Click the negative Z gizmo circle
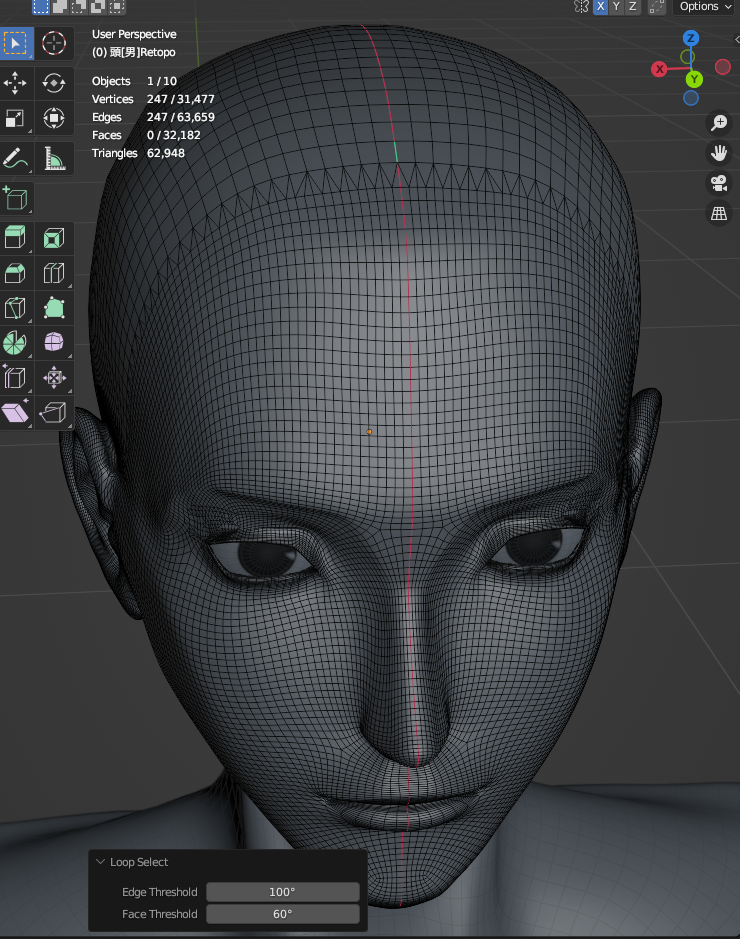 691,98
